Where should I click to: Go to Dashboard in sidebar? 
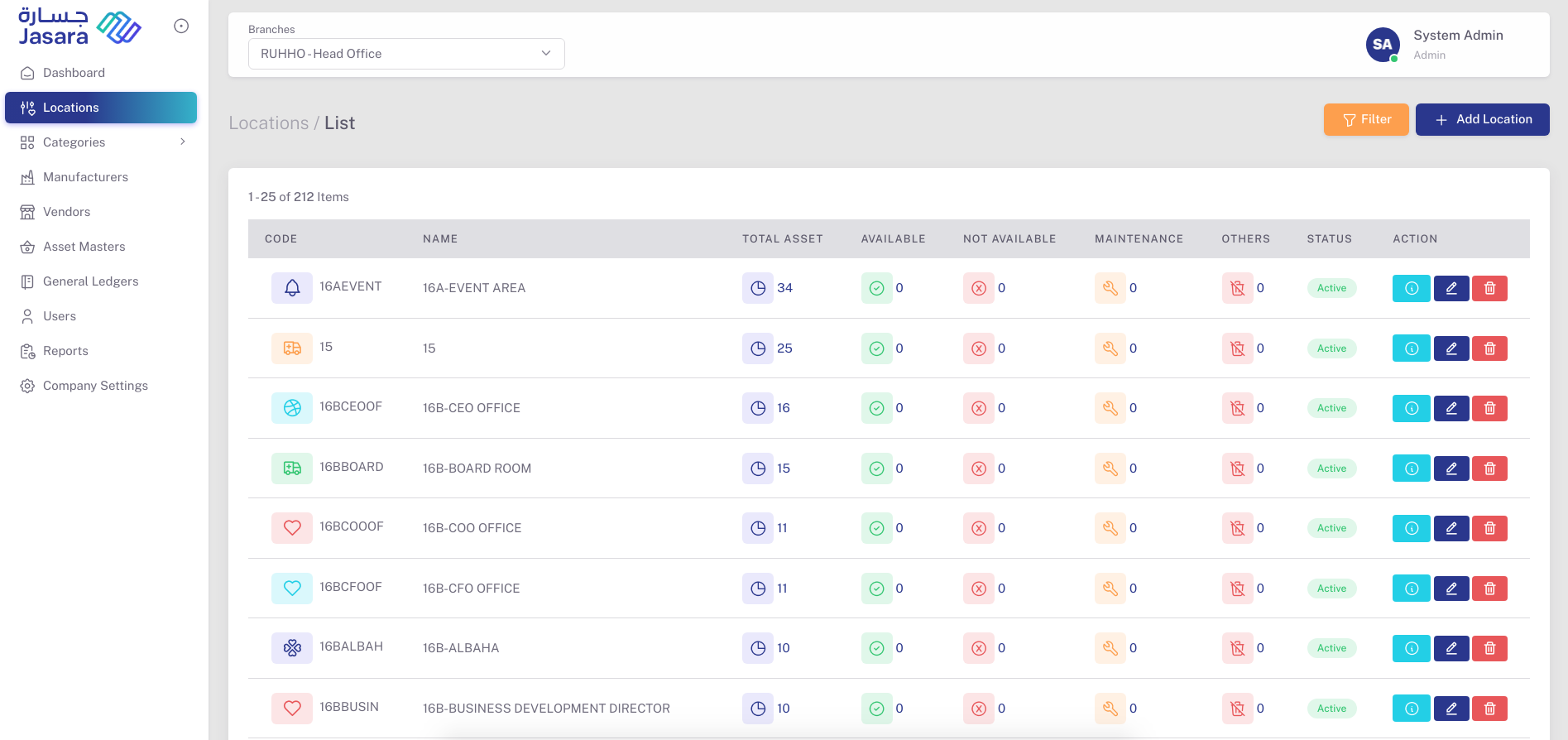tap(74, 73)
